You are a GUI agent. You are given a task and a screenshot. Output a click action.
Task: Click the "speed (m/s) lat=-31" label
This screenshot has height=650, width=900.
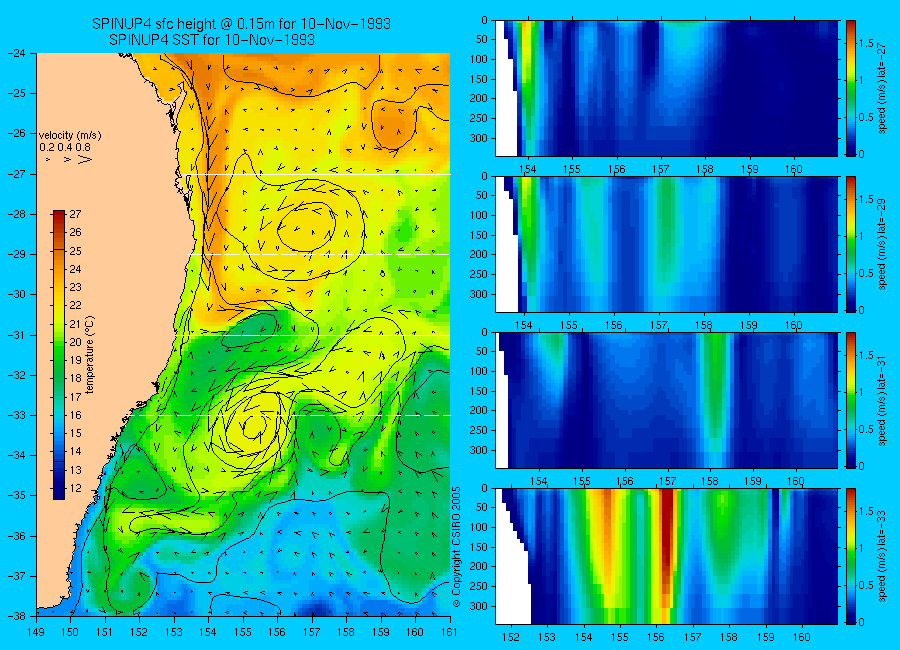point(882,400)
